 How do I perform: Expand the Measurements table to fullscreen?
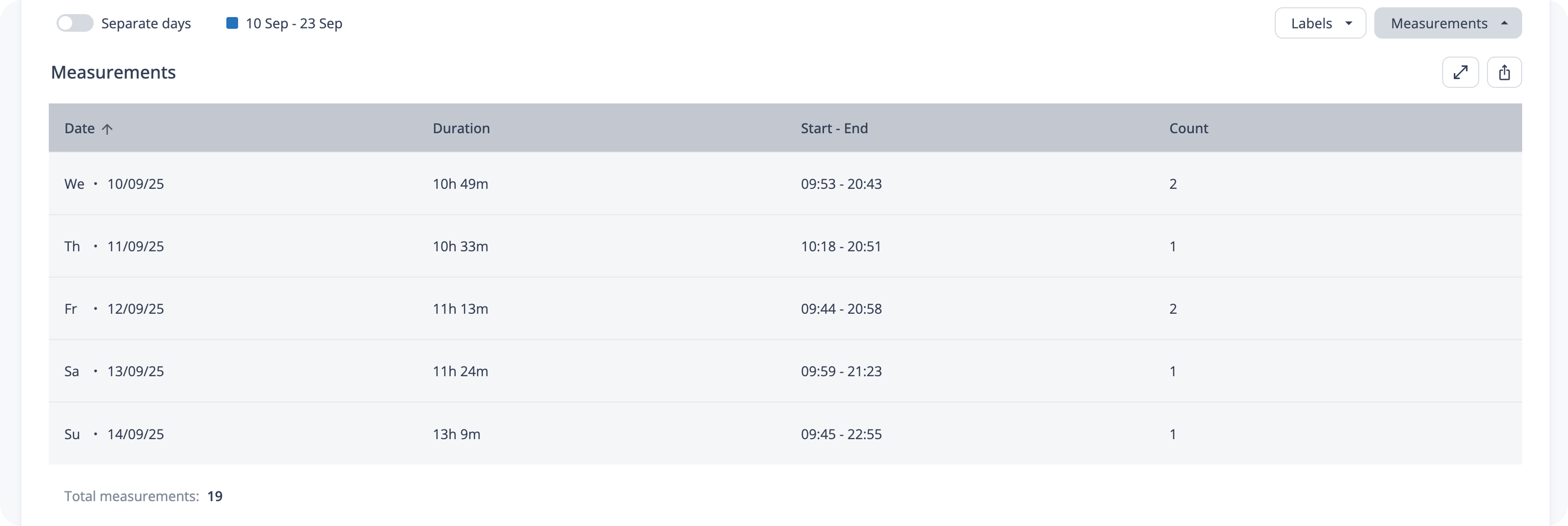(1460, 72)
